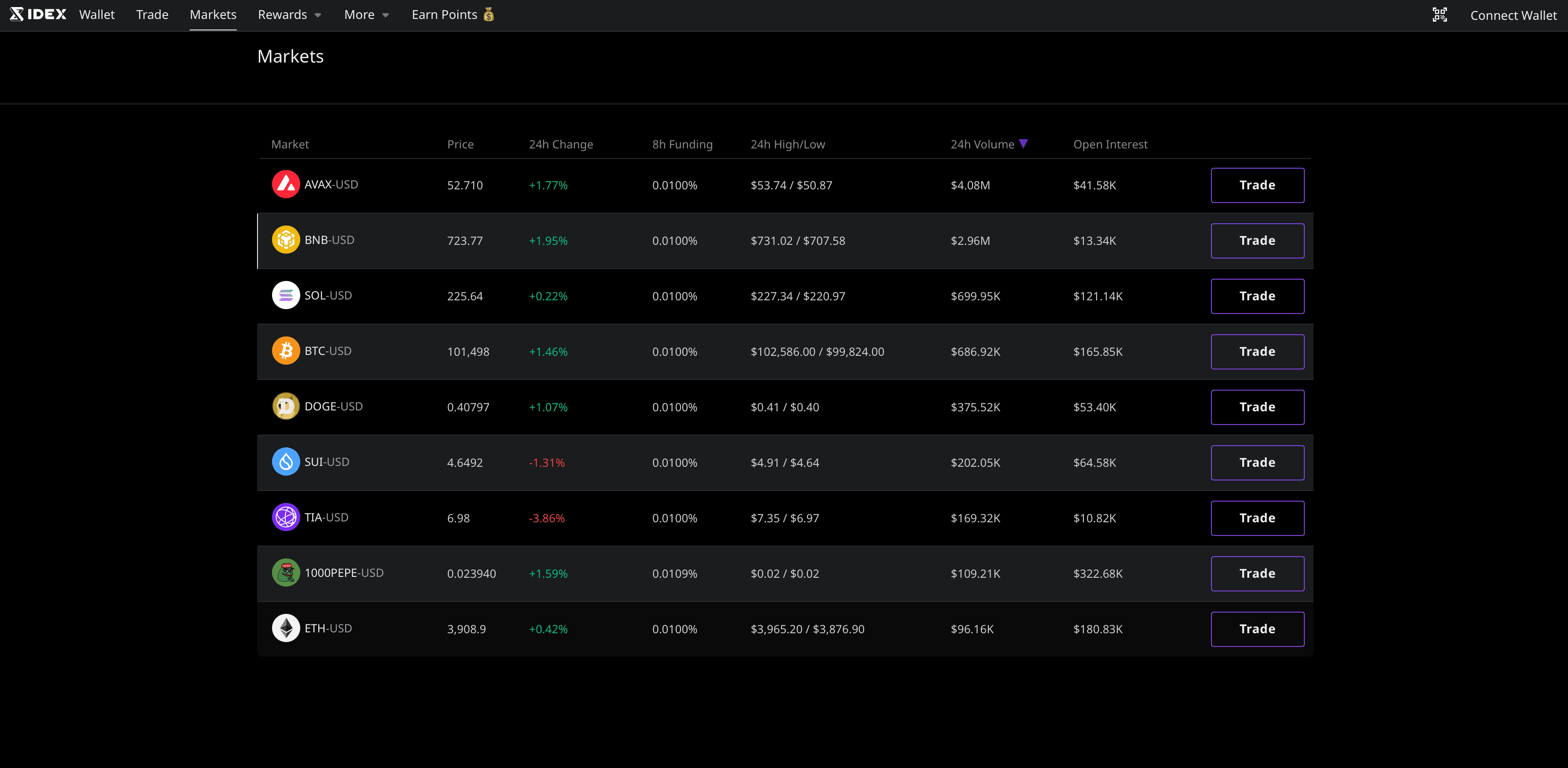Open the QR code scanner icon
The width and height of the screenshot is (1568, 768).
click(x=1439, y=15)
